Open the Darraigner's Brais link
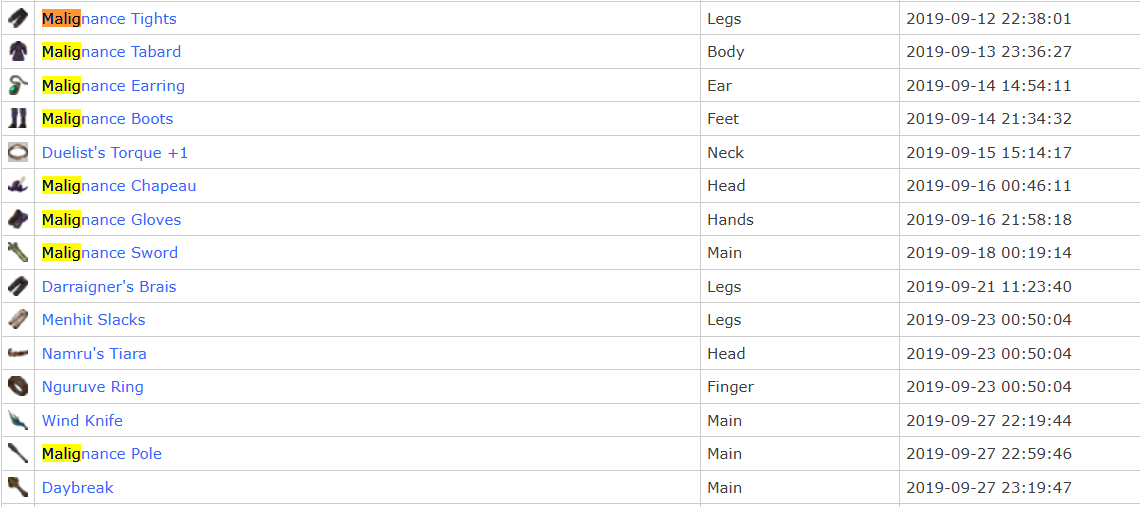 click(109, 287)
